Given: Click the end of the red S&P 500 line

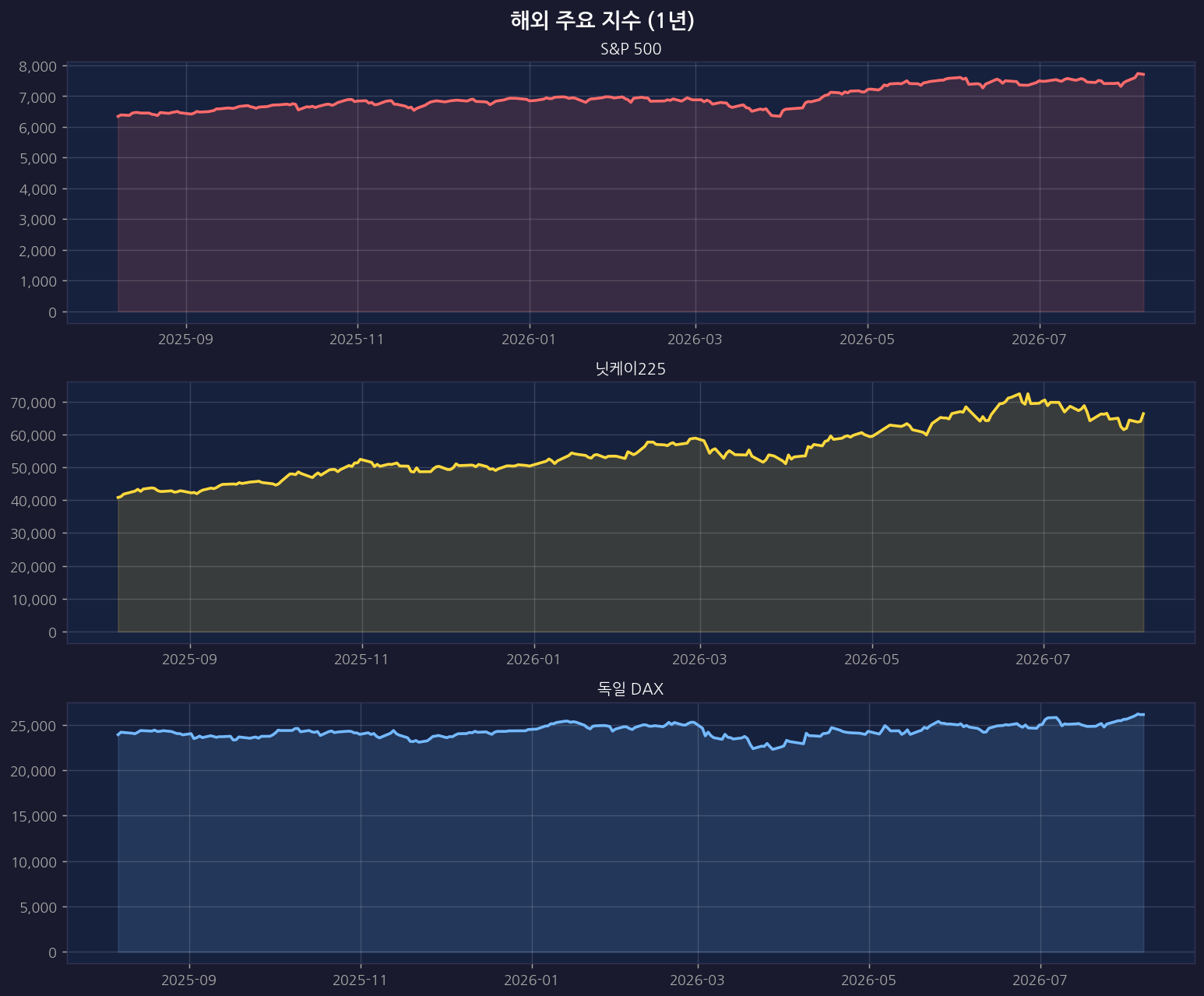Looking at the screenshot, I should pyautogui.click(x=1143, y=74).
